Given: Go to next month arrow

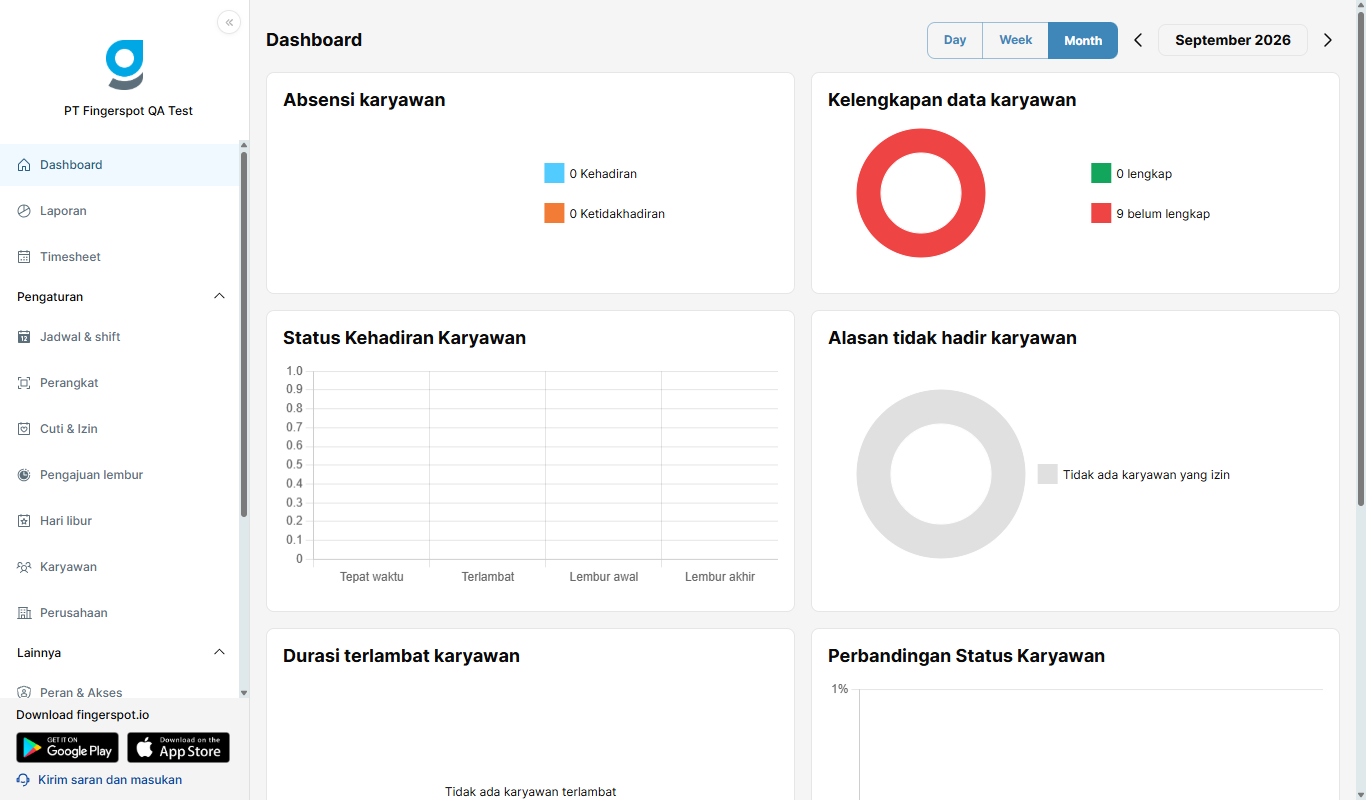Looking at the screenshot, I should pos(1328,40).
